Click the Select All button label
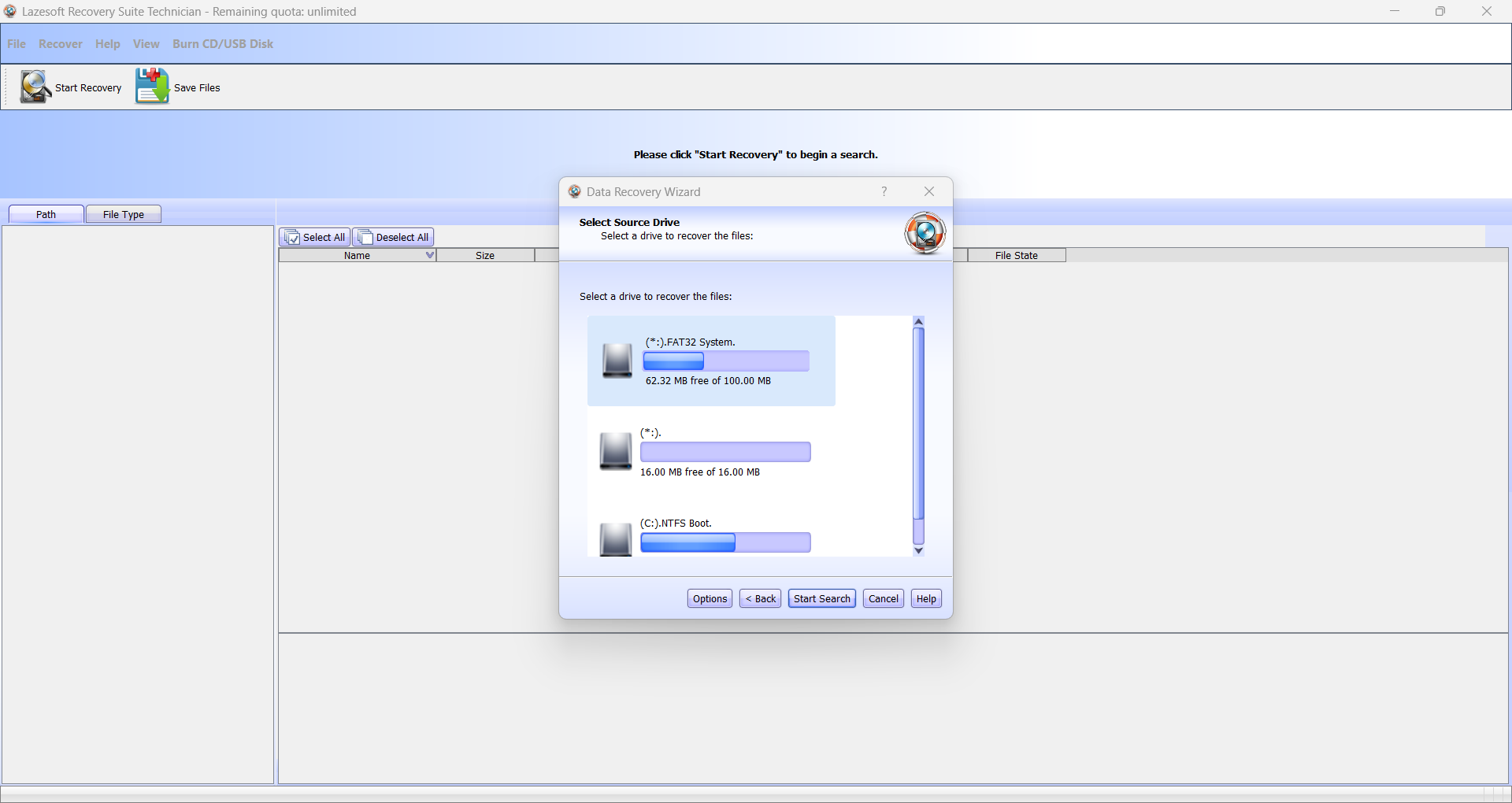The height and width of the screenshot is (803, 1512). [x=324, y=237]
